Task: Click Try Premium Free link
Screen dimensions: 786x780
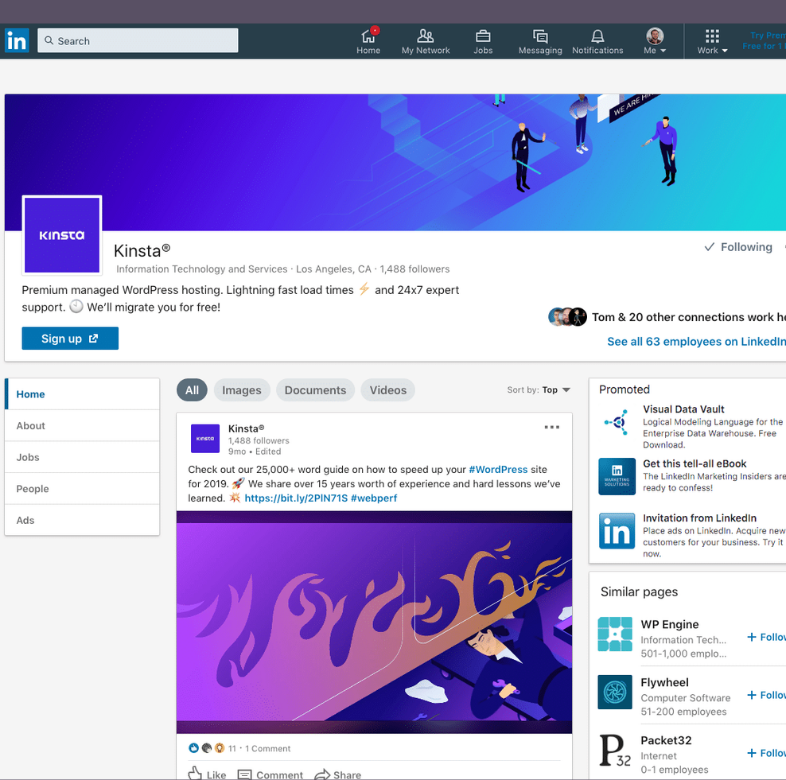Action: pyautogui.click(x=764, y=41)
